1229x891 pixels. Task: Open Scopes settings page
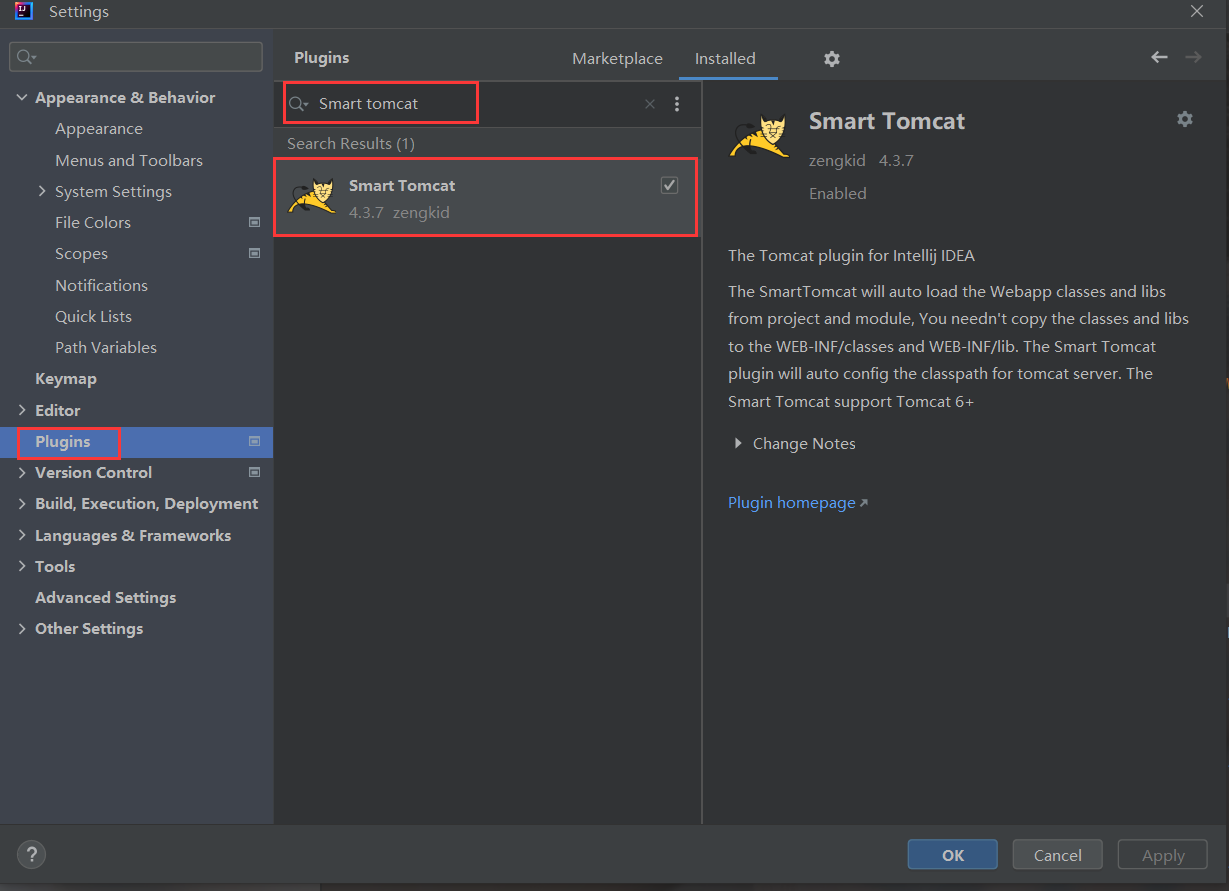81,254
